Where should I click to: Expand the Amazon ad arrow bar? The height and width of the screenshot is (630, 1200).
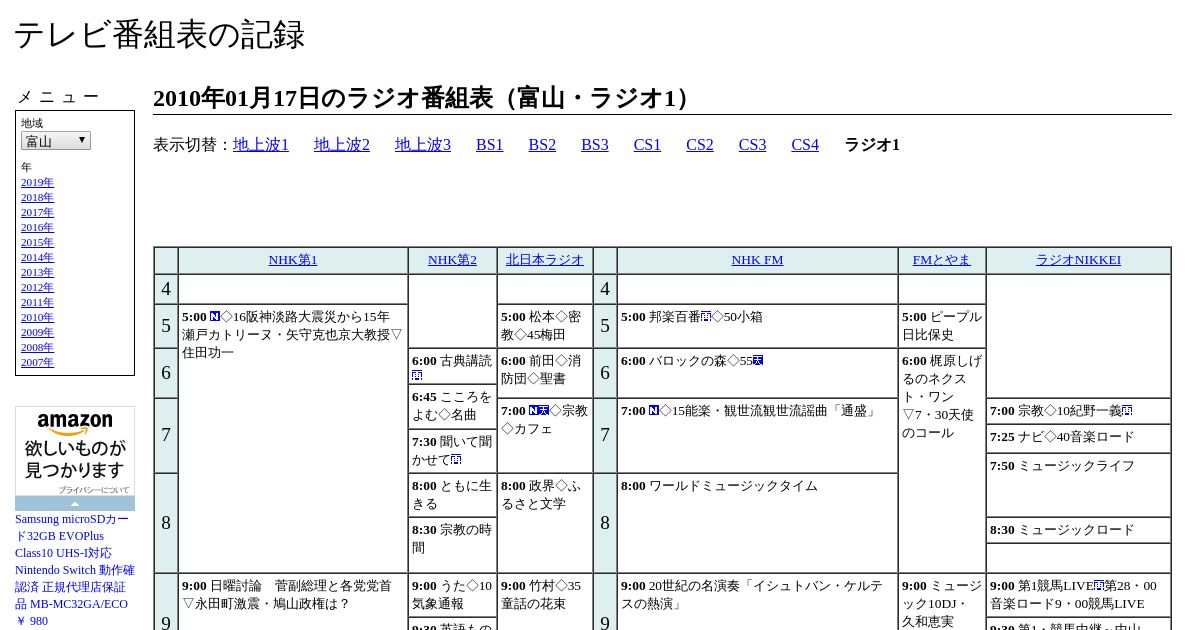pyautogui.click(x=75, y=504)
